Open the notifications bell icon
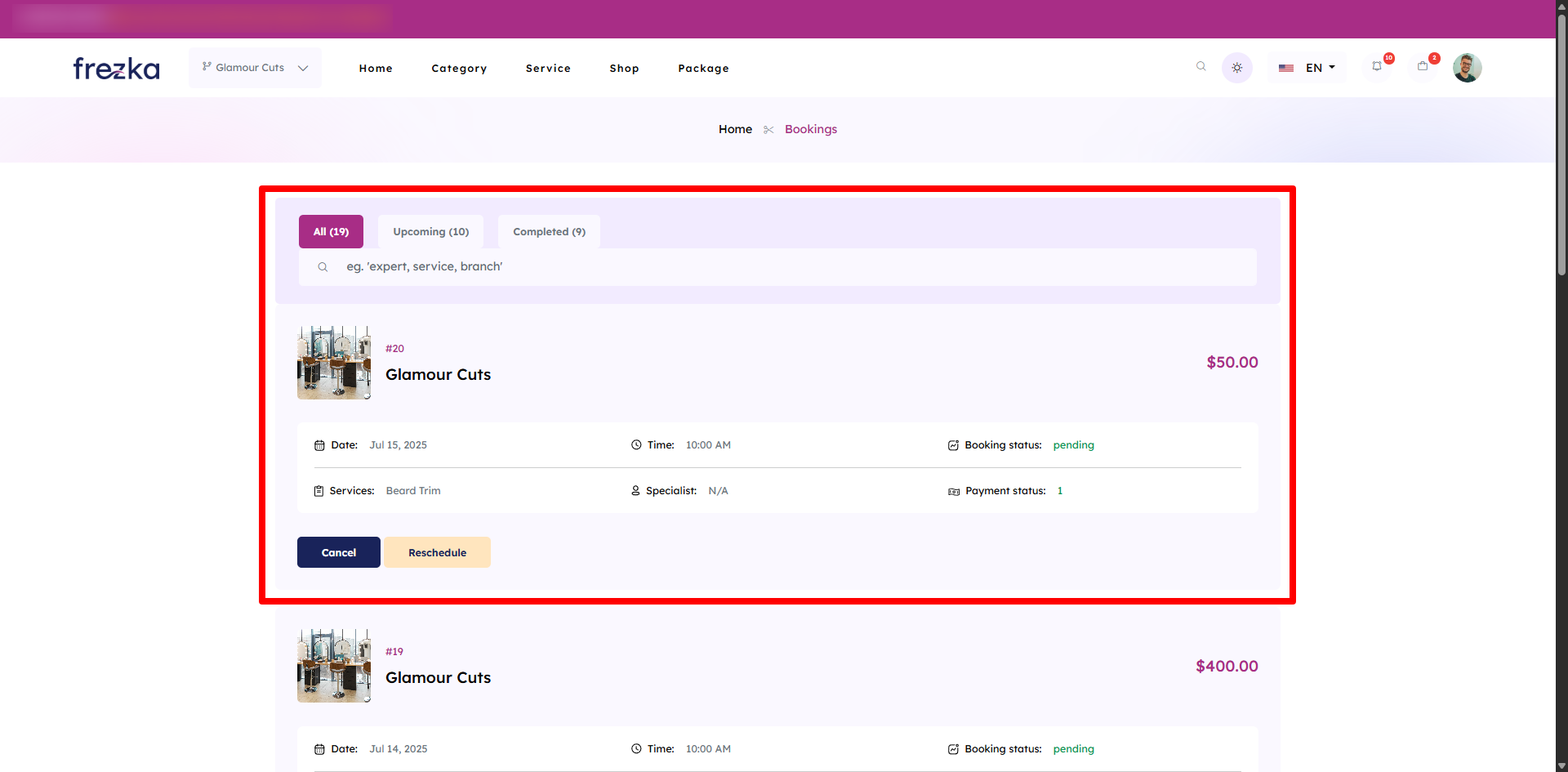 pos(1377,67)
